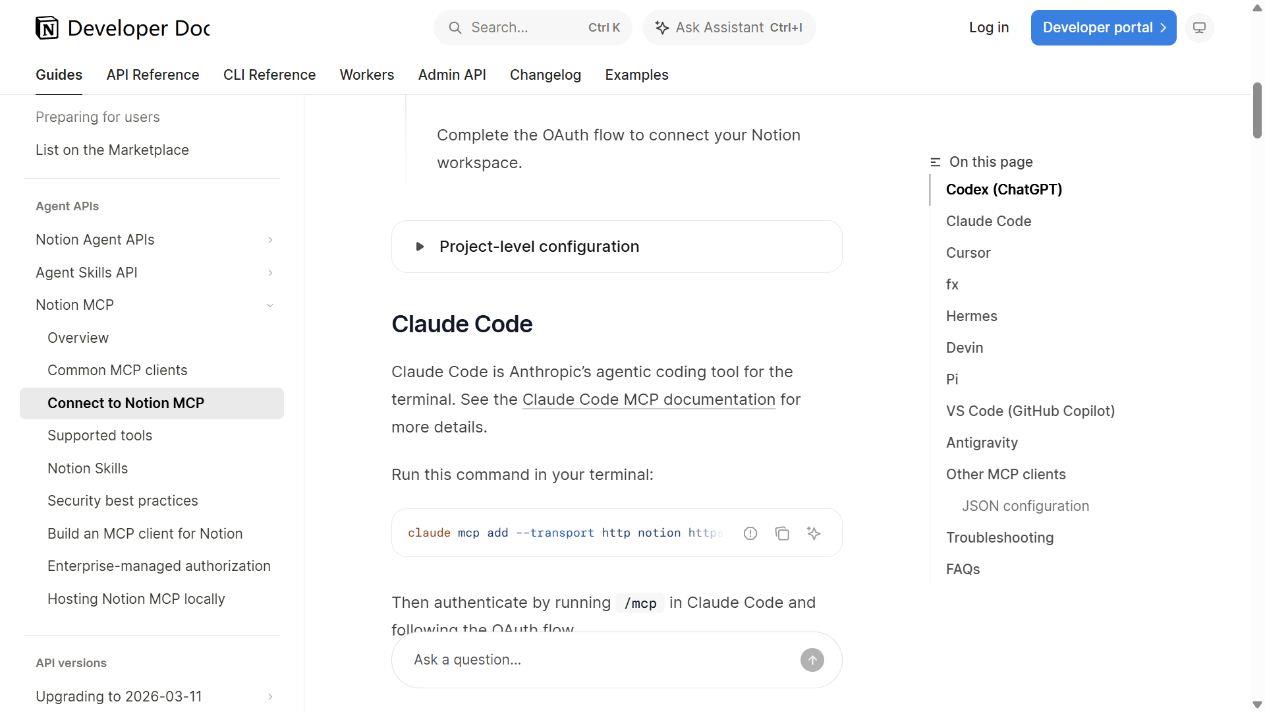Toggle the theme switcher monitor icon
Image resolution: width=1265 pixels, height=712 pixels.
click(x=1199, y=28)
